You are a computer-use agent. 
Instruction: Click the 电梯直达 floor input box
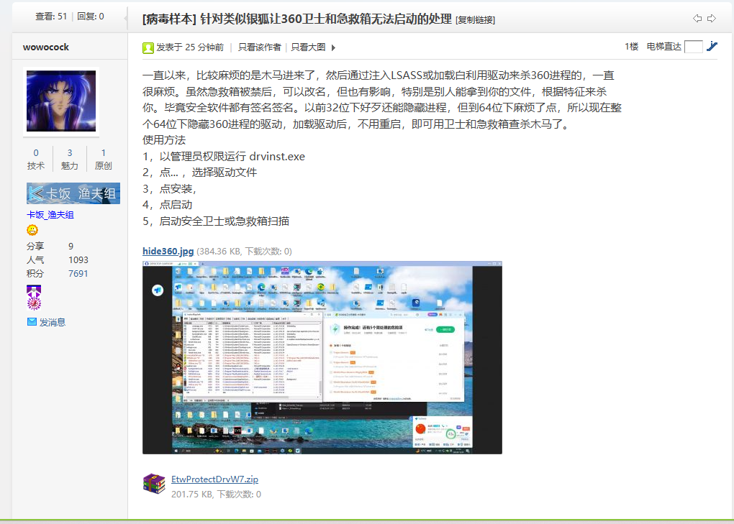pos(693,46)
